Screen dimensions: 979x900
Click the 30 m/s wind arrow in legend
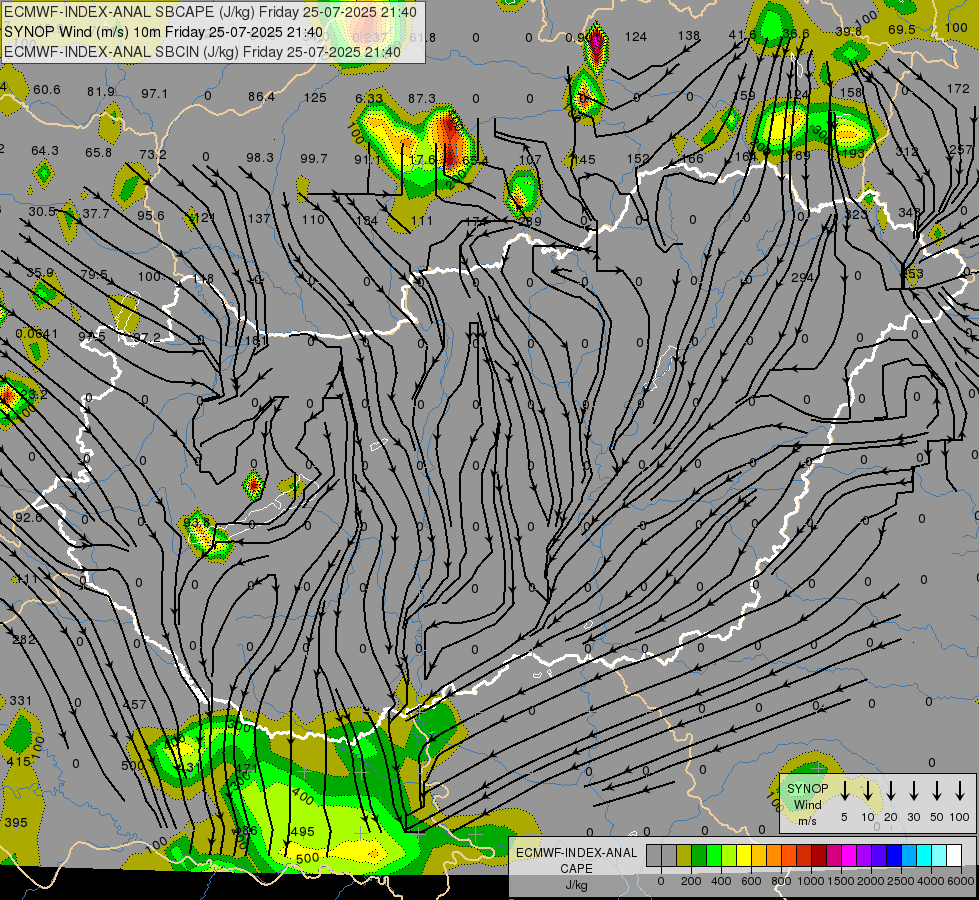click(913, 791)
